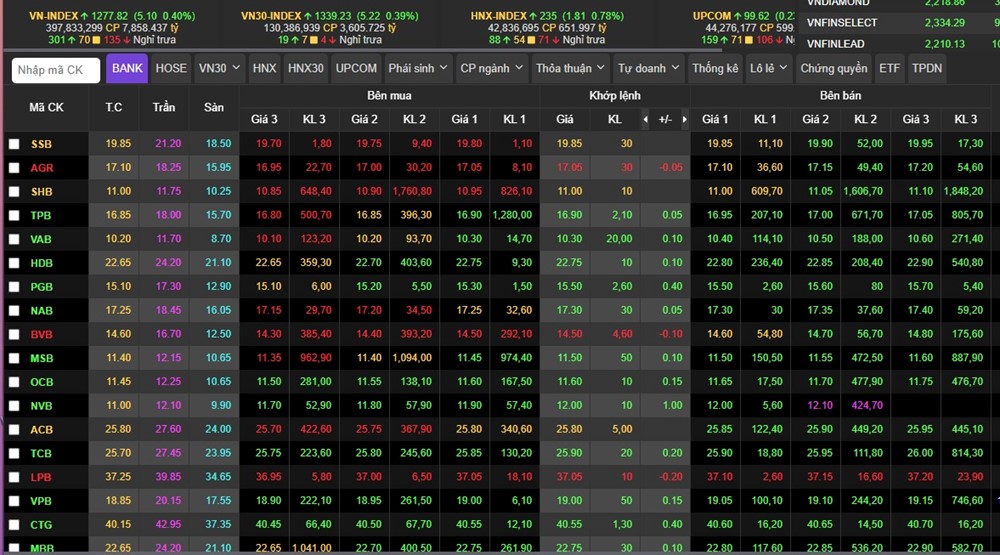Open the HNX30 tab

point(305,68)
